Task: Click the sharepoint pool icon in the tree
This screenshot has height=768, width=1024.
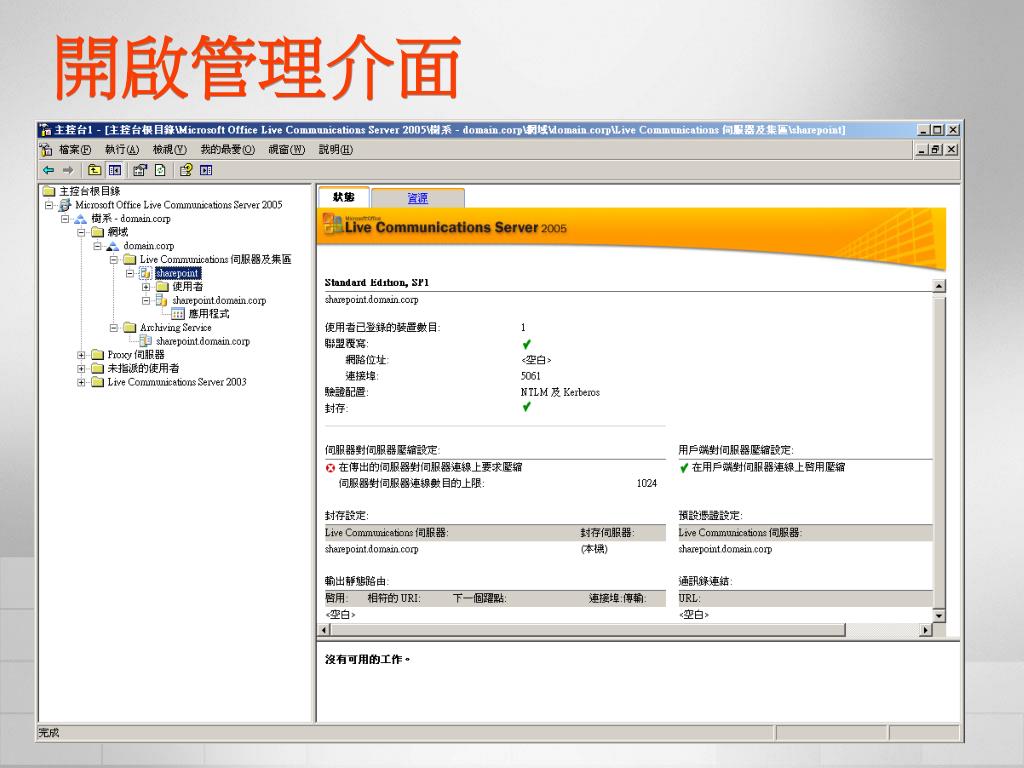Action: coord(146,274)
